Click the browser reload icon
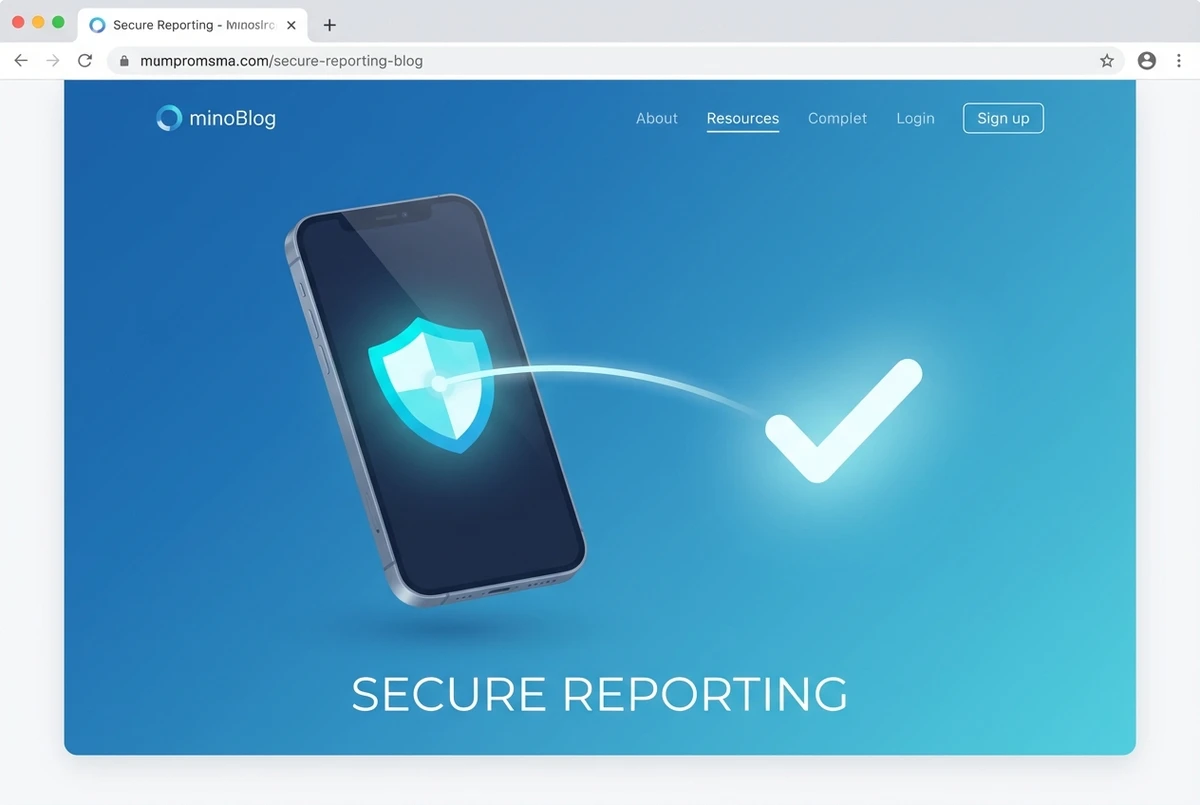 coord(85,60)
